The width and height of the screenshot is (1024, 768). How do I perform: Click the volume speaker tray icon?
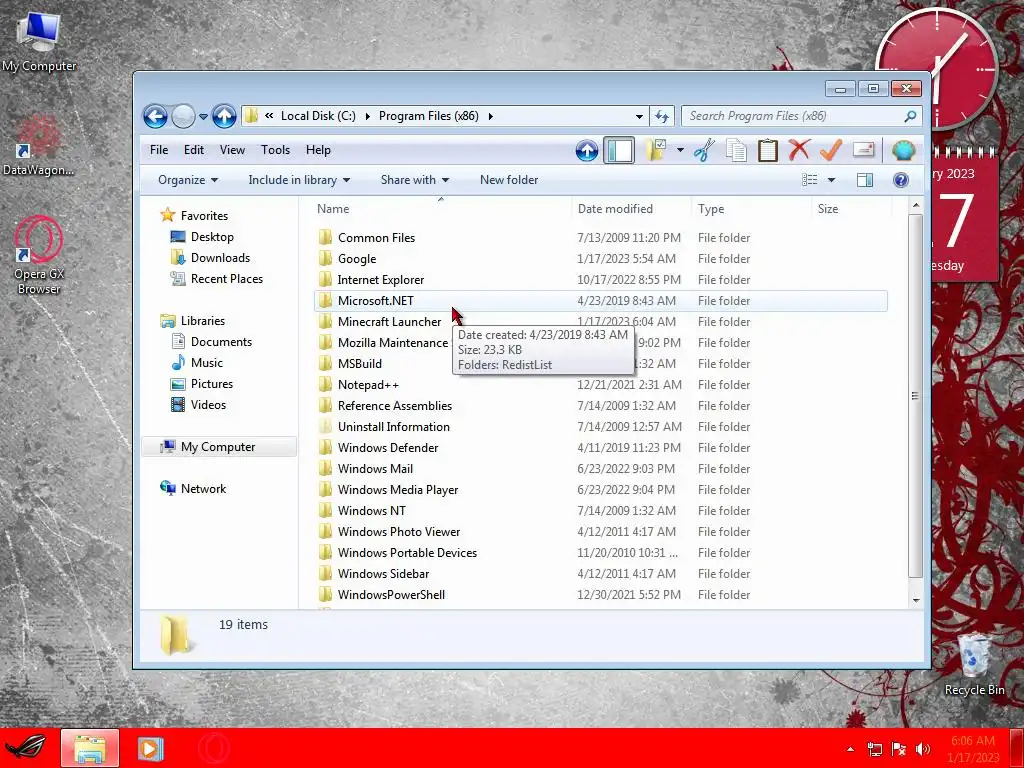coord(923,749)
